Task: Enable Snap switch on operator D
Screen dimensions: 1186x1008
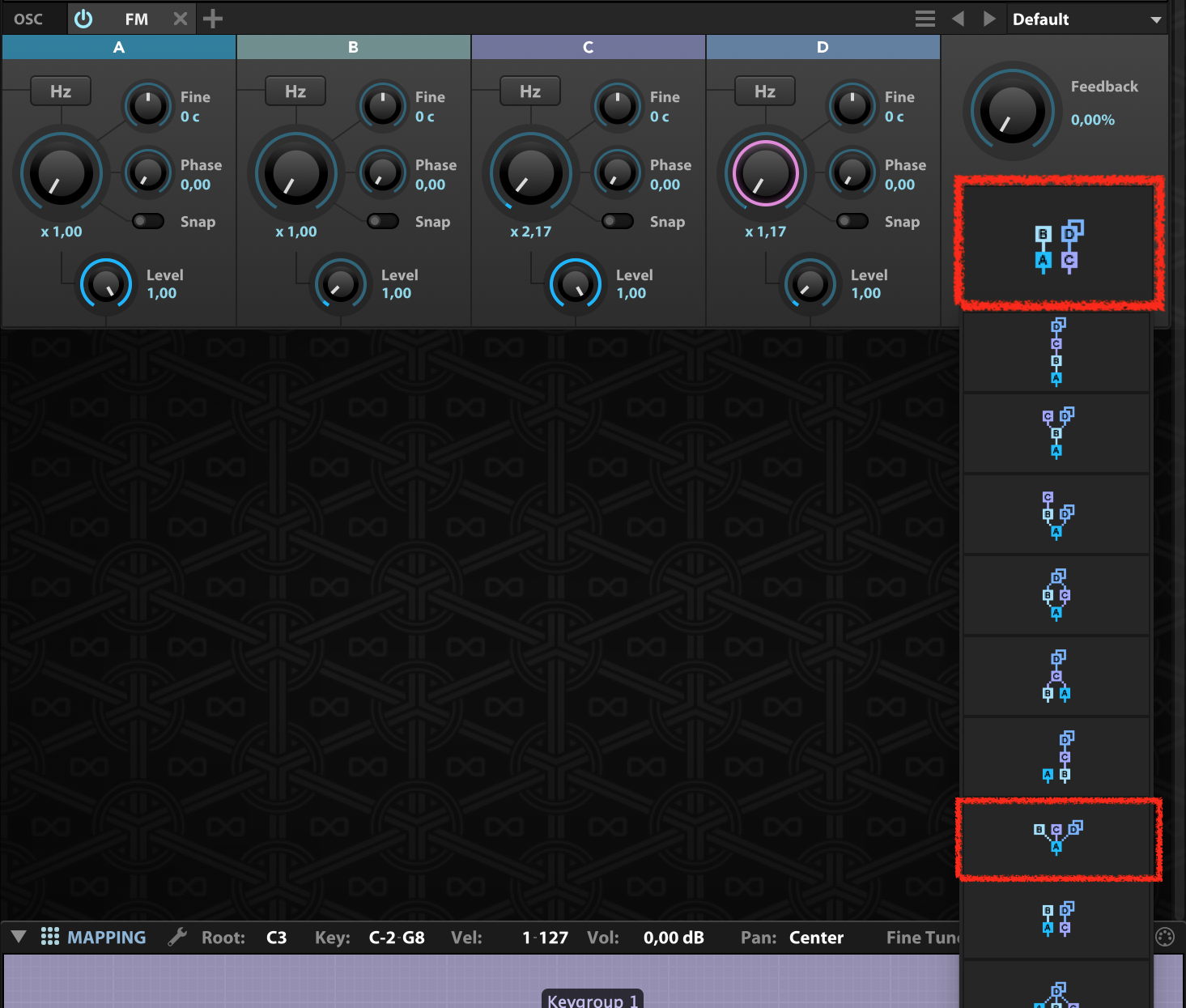Action: (852, 221)
